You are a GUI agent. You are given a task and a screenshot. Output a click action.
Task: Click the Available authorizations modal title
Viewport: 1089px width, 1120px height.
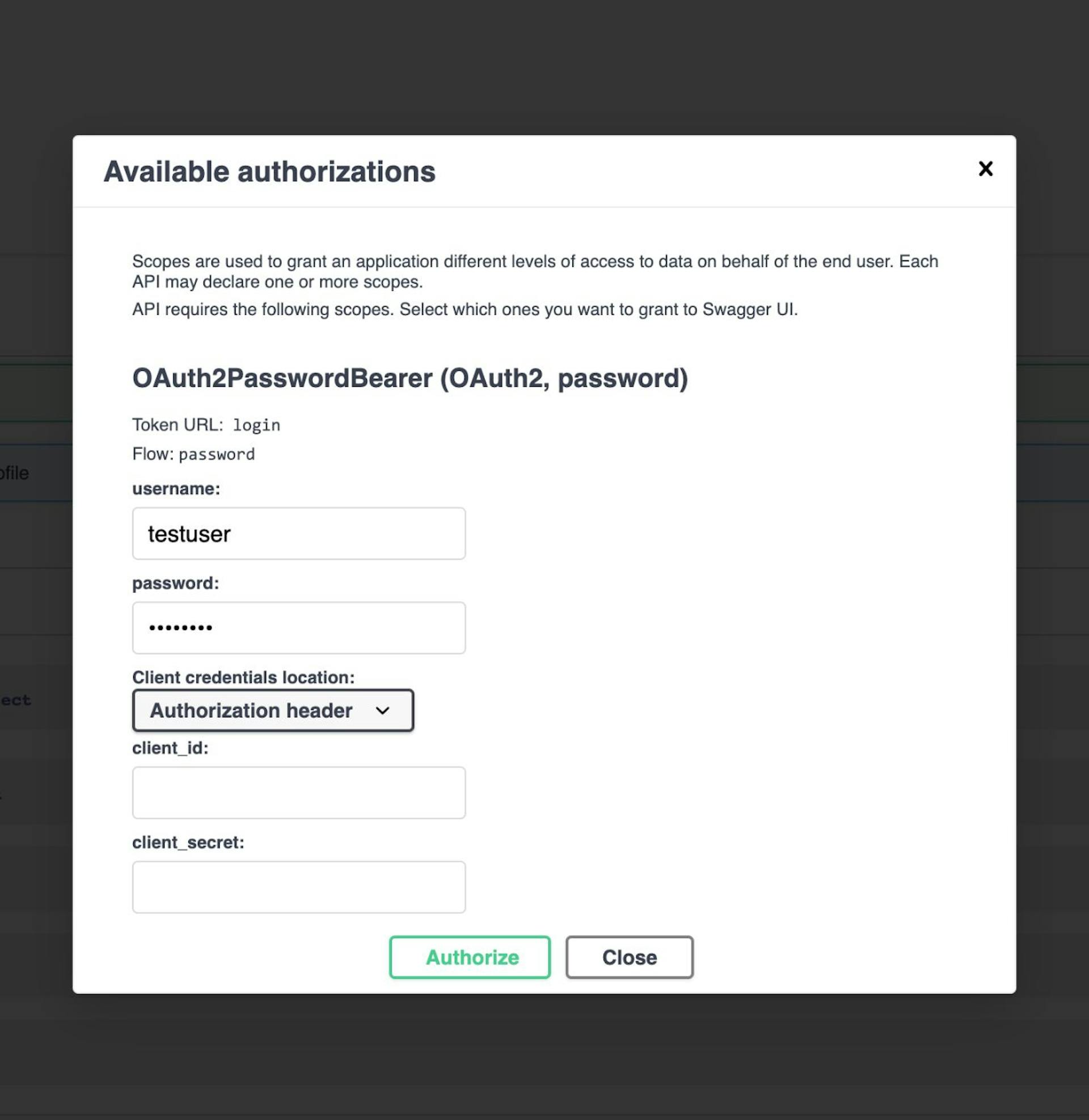click(269, 170)
